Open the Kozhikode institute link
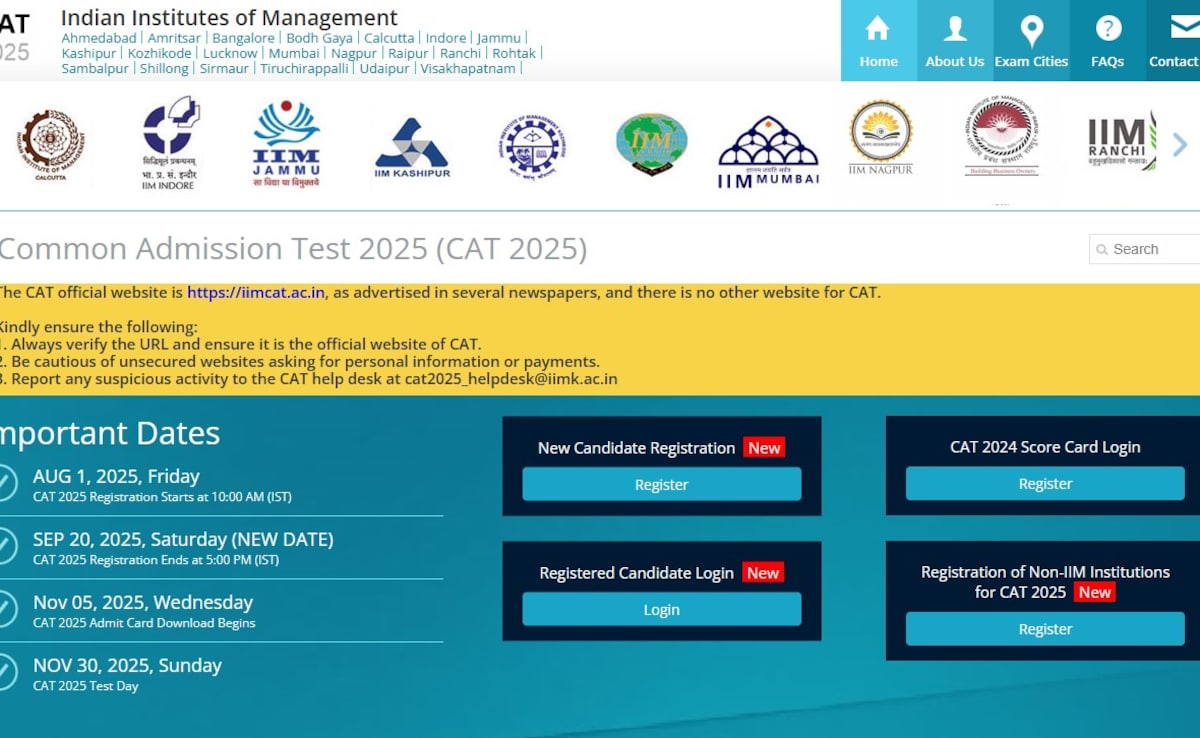The width and height of the screenshot is (1200, 738). (160, 53)
